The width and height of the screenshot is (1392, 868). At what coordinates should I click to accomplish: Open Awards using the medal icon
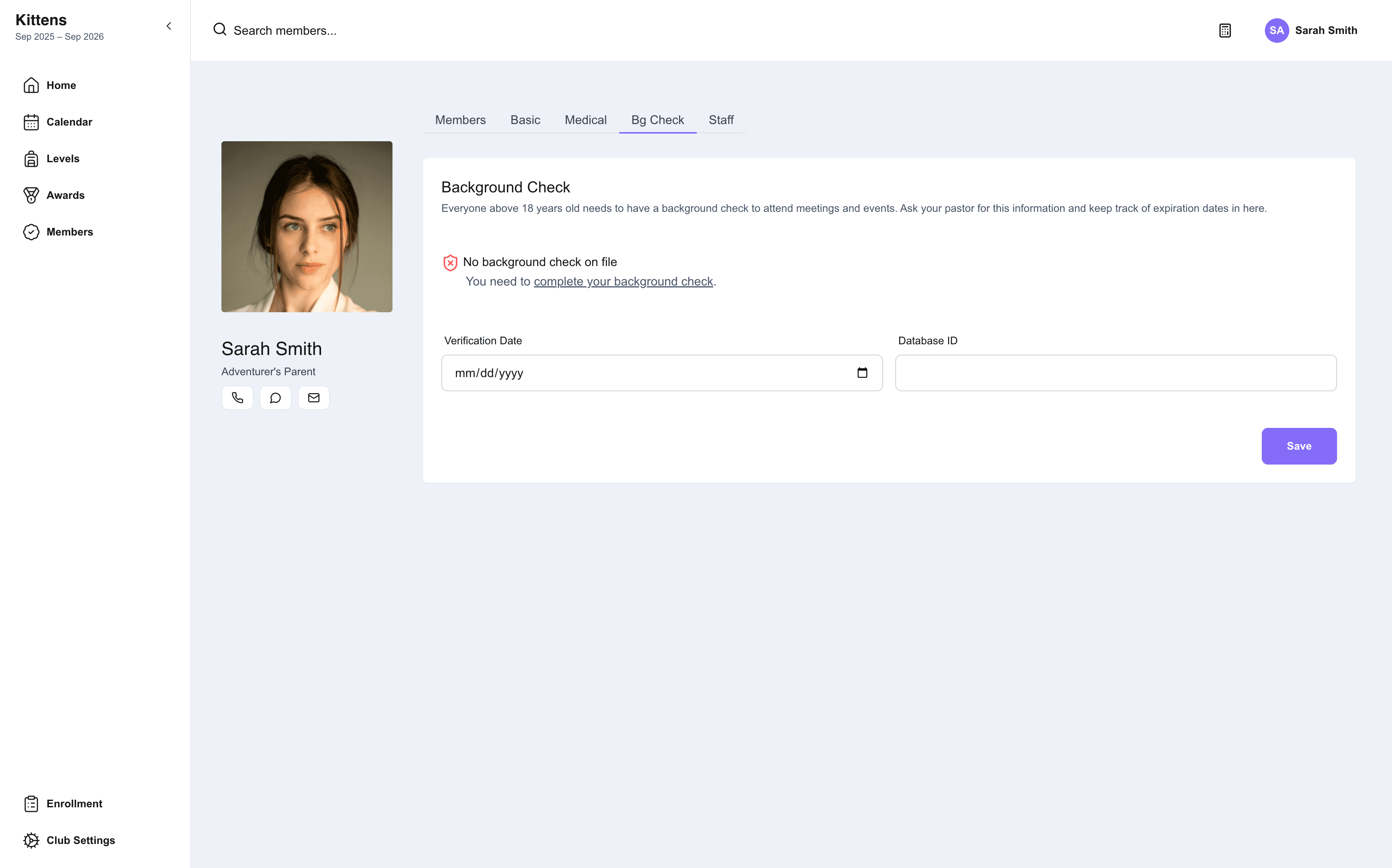[31, 195]
